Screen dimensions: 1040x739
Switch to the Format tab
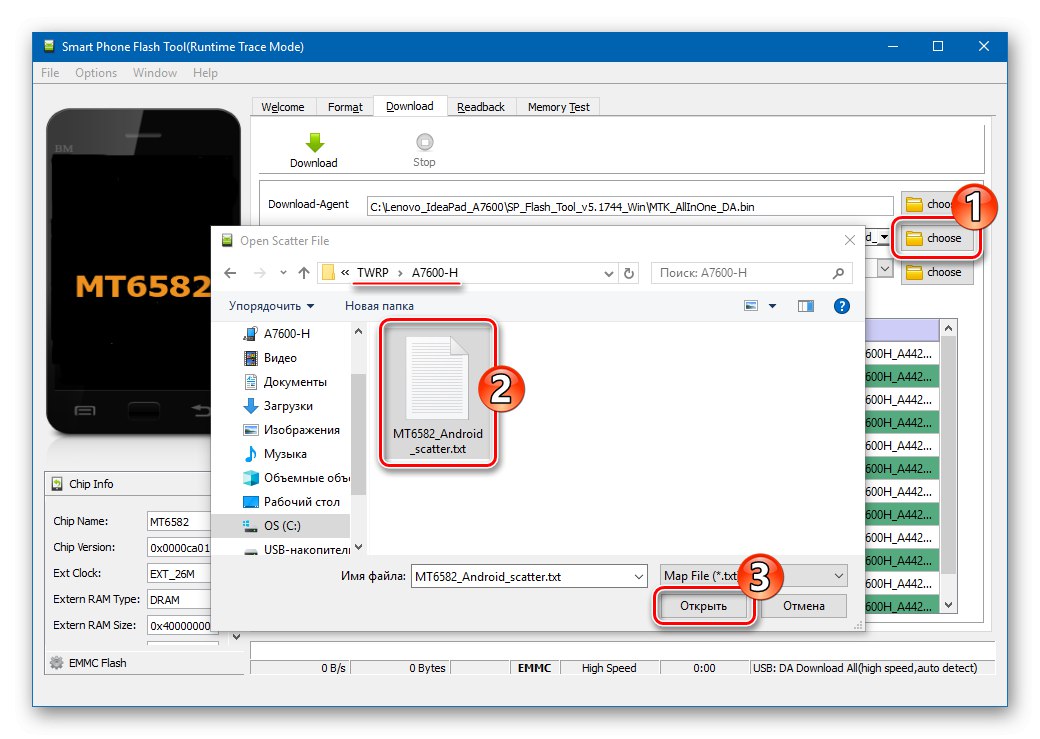point(345,107)
